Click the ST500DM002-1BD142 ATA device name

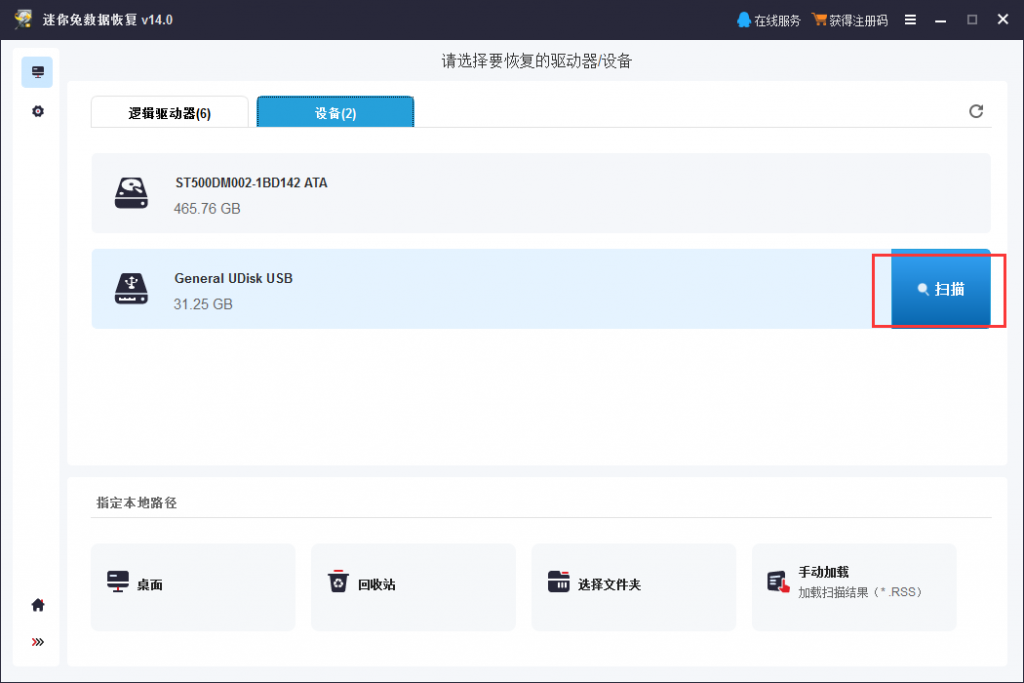251,183
